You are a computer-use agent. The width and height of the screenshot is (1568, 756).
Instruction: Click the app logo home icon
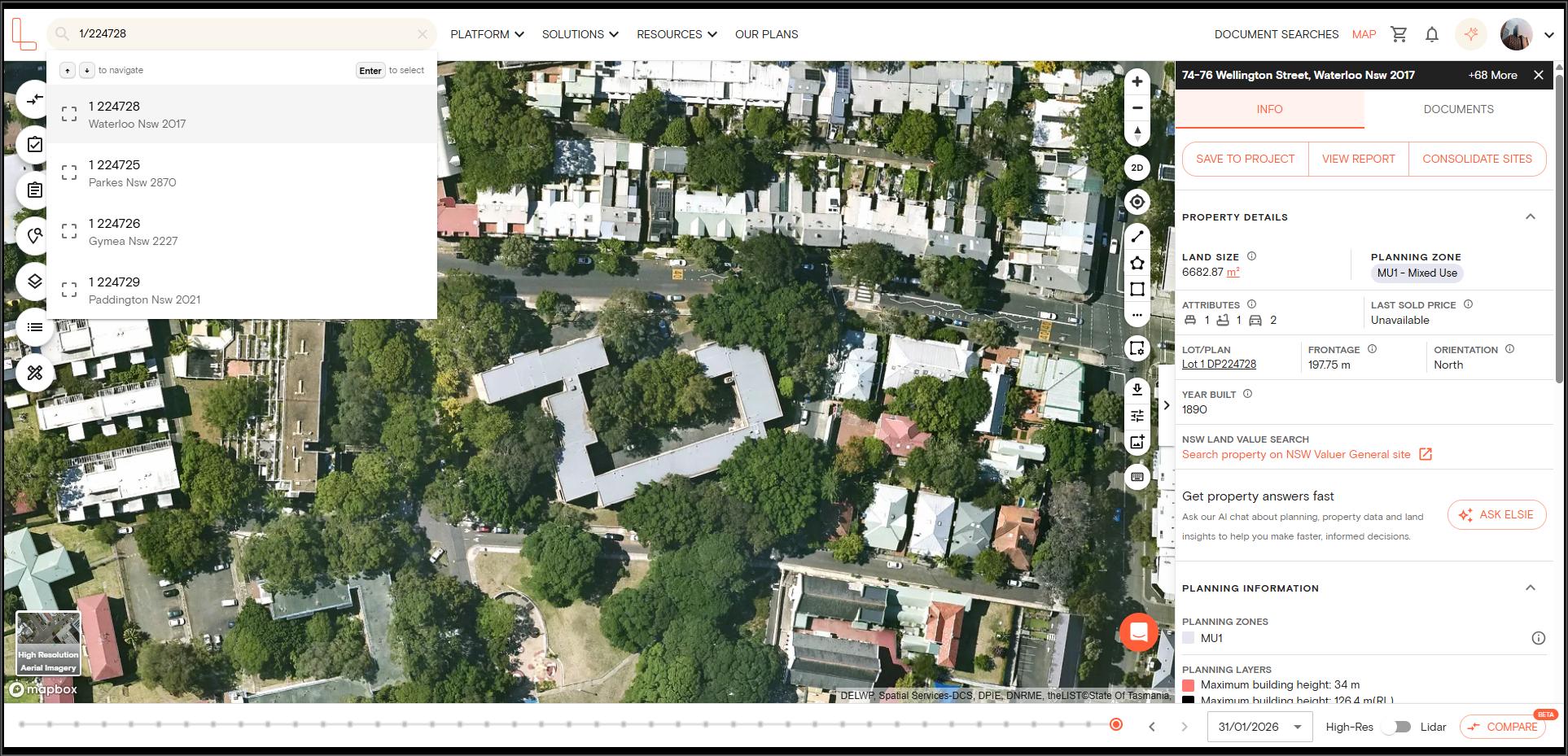pyautogui.click(x=24, y=34)
